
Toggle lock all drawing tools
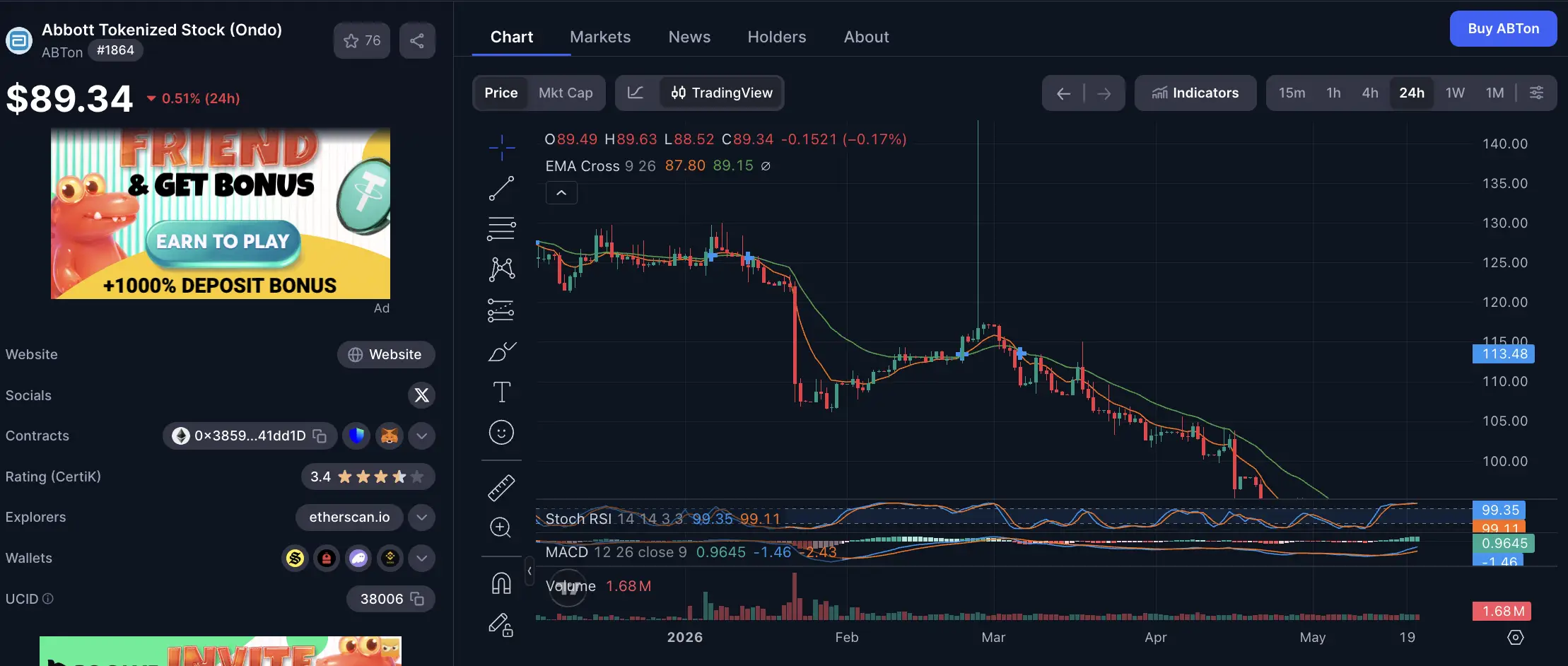pyautogui.click(x=501, y=624)
